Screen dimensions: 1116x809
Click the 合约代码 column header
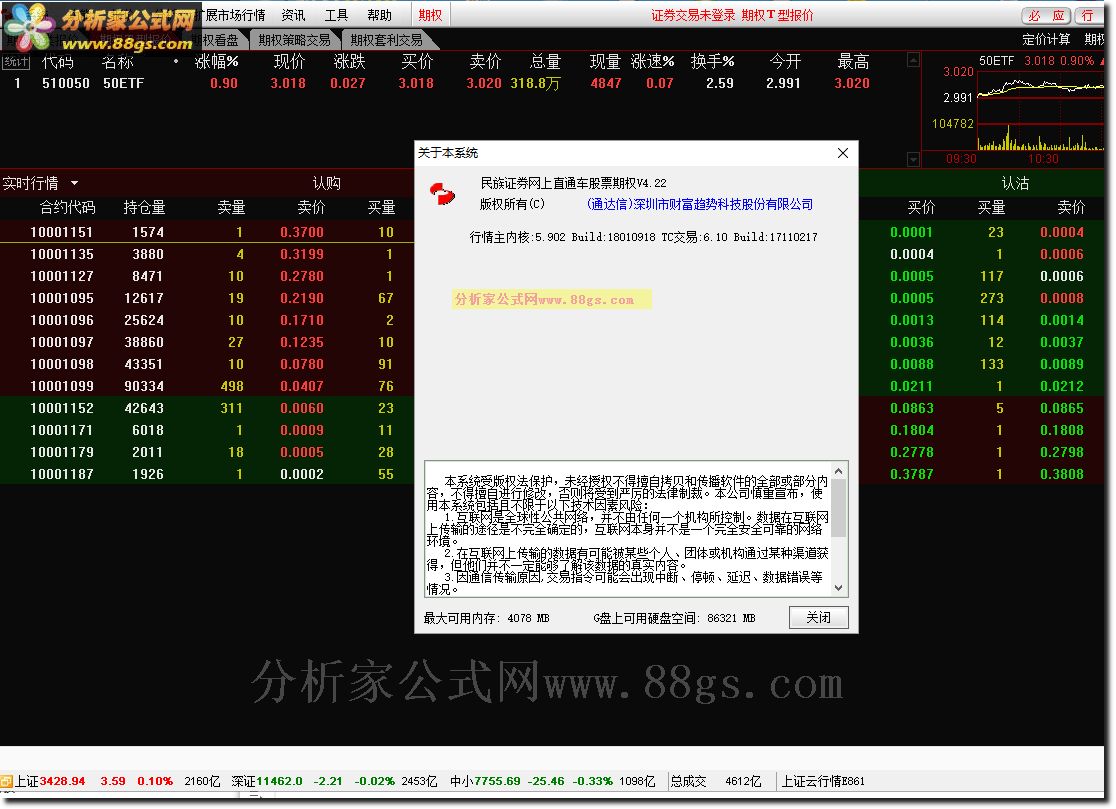click(x=67, y=207)
